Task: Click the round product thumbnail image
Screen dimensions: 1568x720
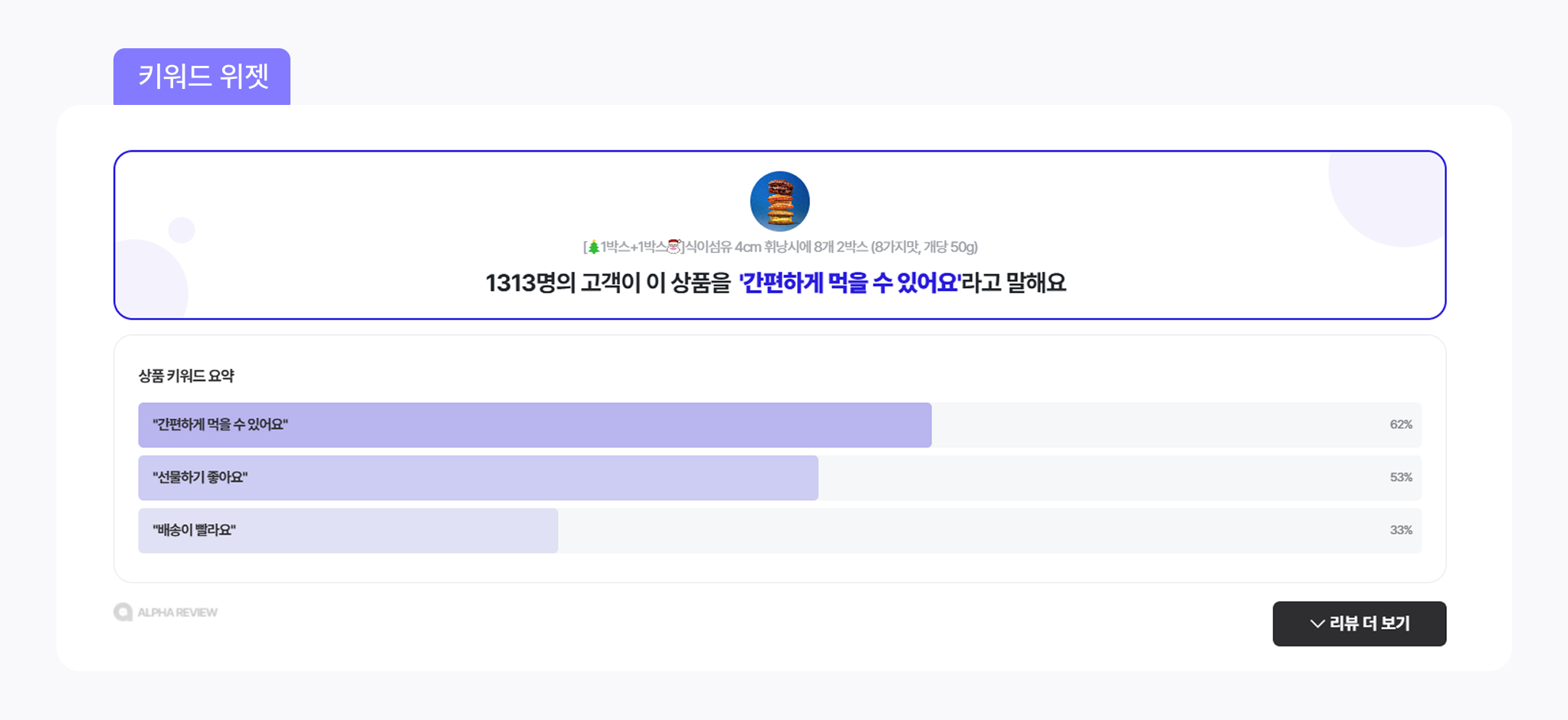Action: click(x=779, y=201)
